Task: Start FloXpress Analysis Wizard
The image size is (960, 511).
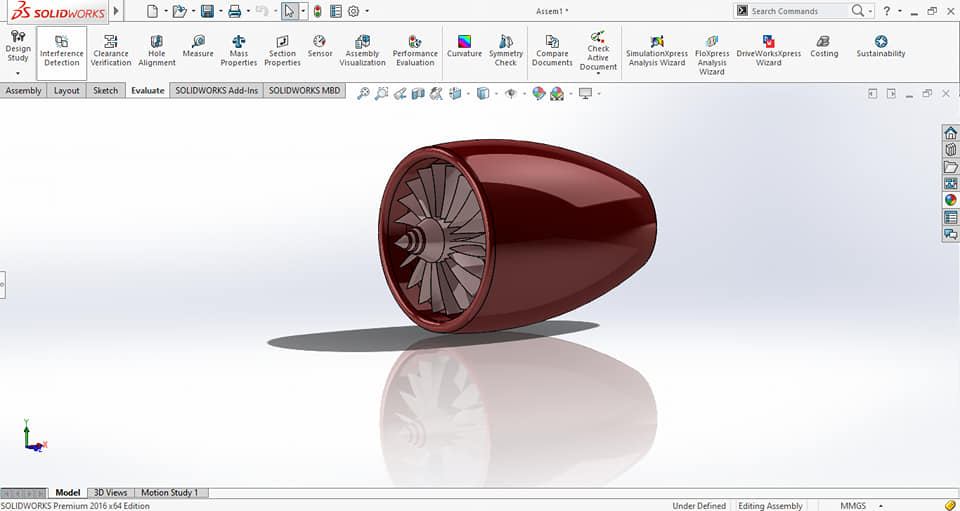Action: point(712,54)
